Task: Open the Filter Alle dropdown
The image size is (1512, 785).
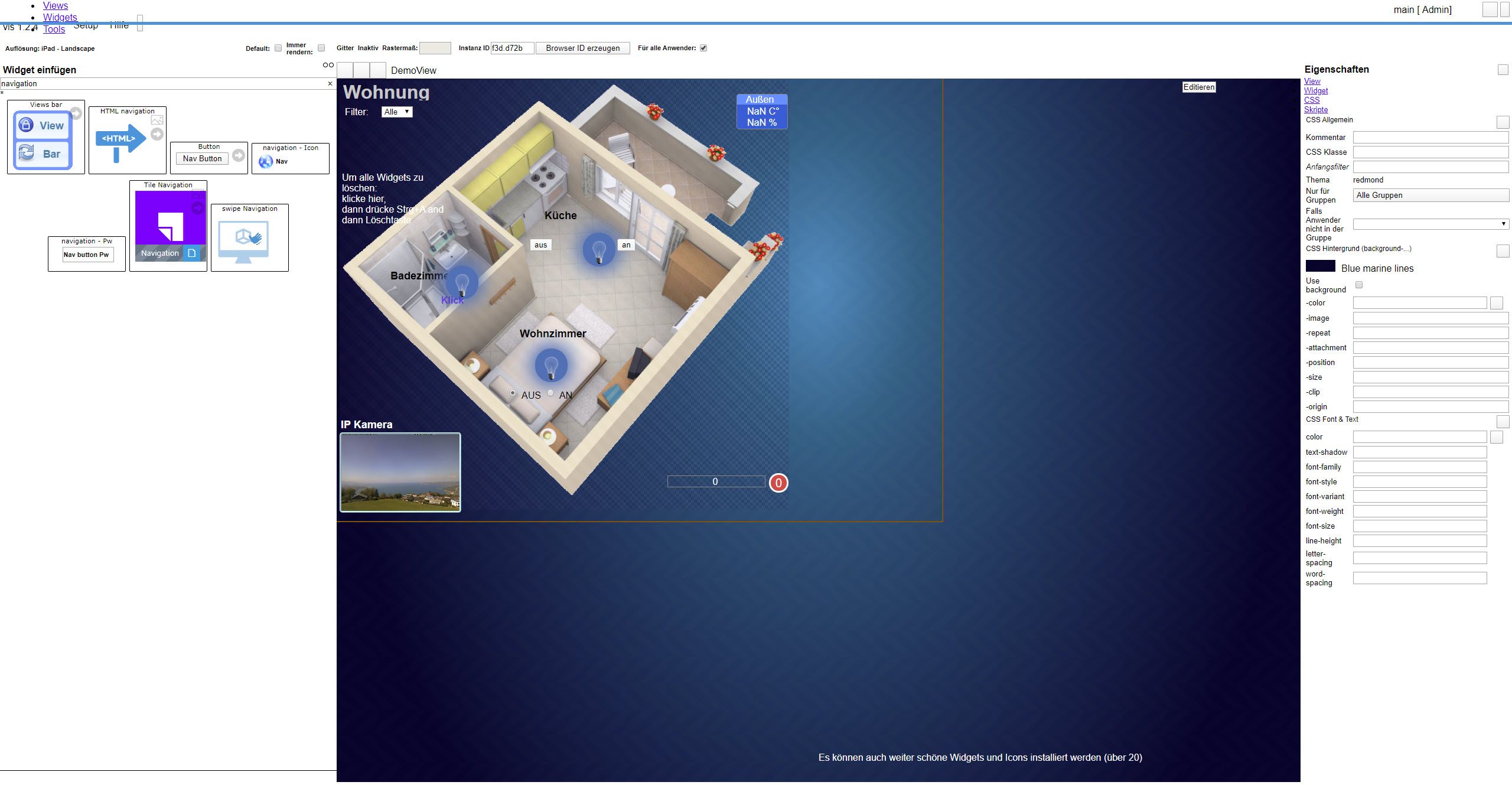Action: pyautogui.click(x=397, y=112)
